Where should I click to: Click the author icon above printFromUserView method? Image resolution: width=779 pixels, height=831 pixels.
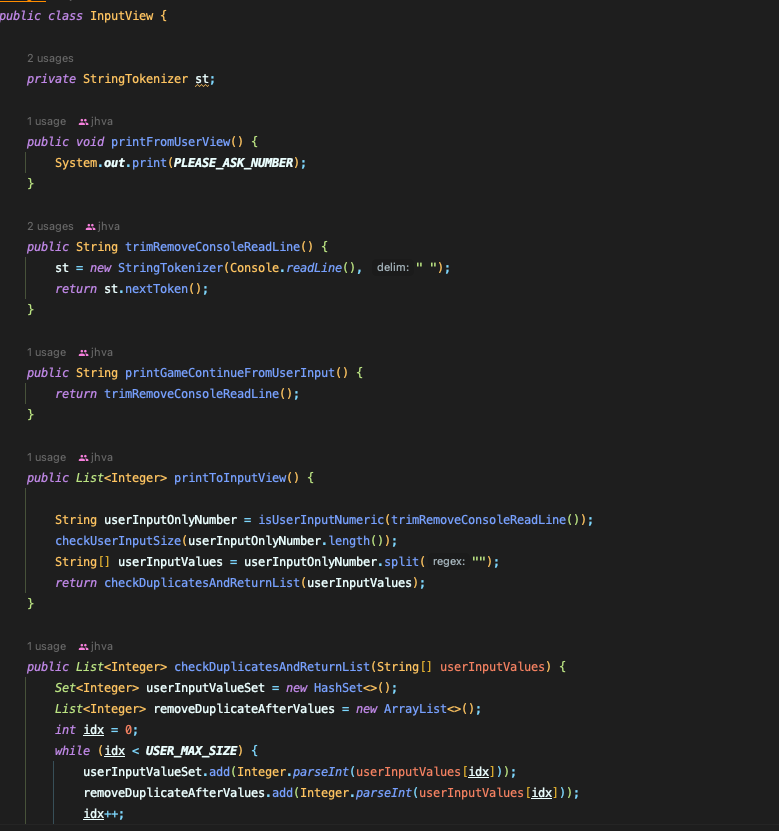[x=83, y=122]
